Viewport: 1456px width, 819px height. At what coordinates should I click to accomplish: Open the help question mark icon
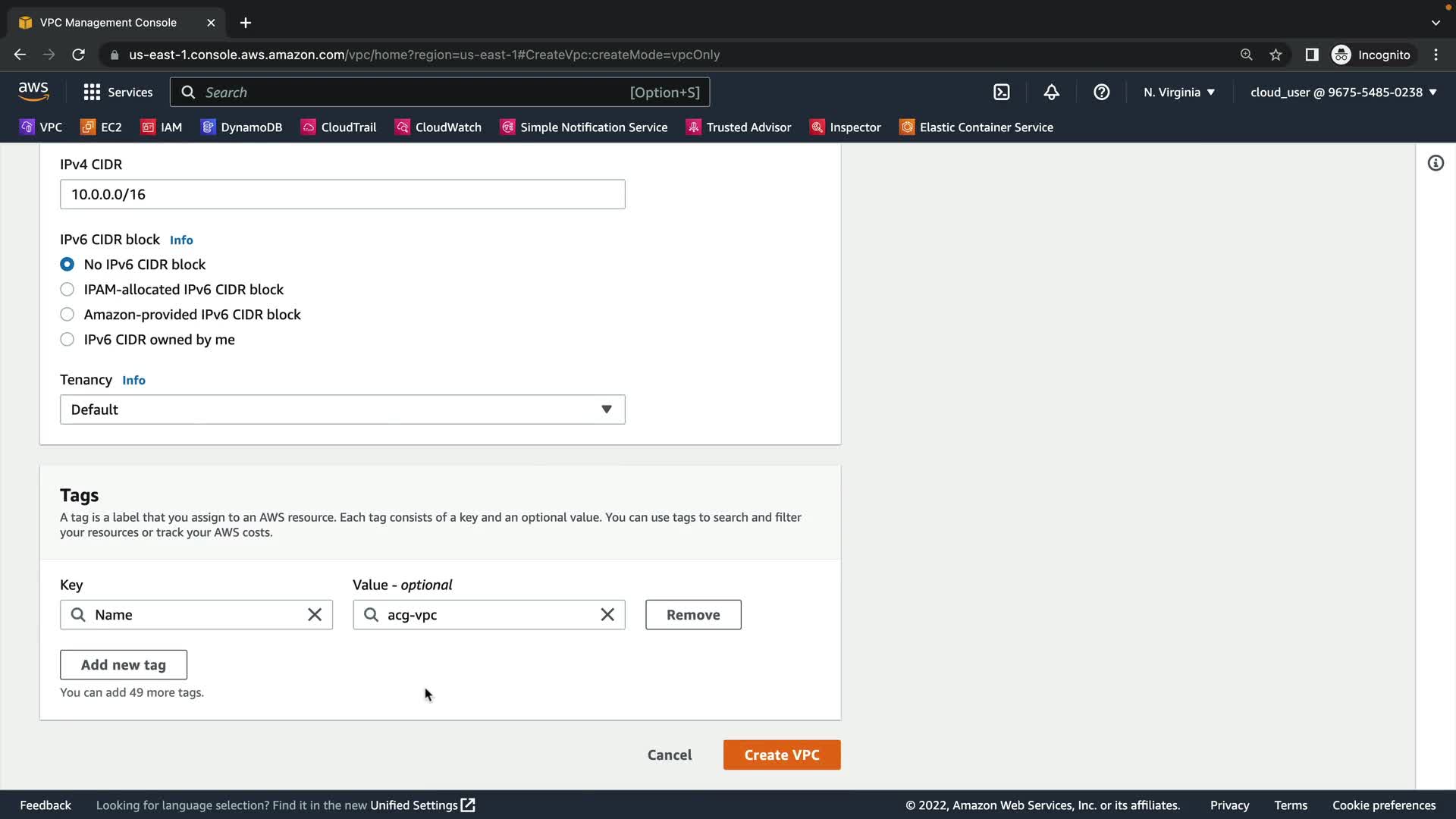[x=1101, y=92]
